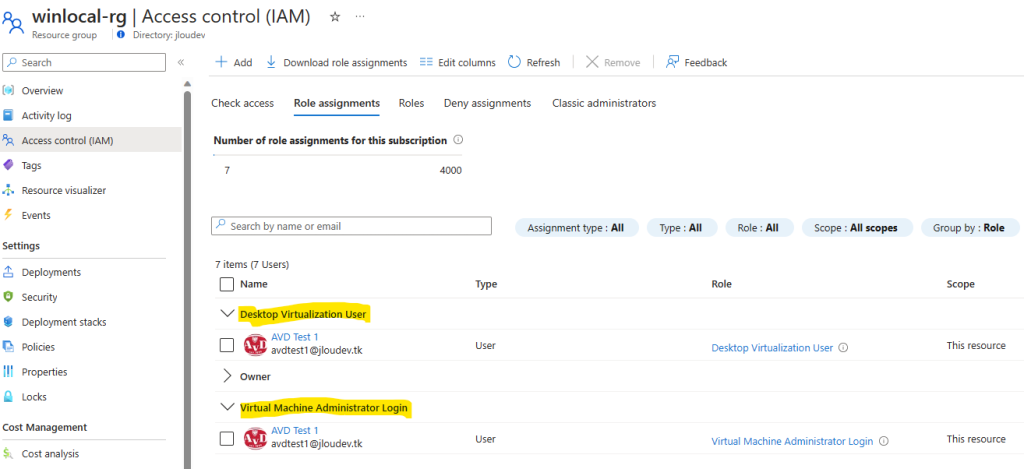Image resolution: width=1024 pixels, height=469 pixels.
Task: Expand the Owner group
Action: [x=227, y=376]
